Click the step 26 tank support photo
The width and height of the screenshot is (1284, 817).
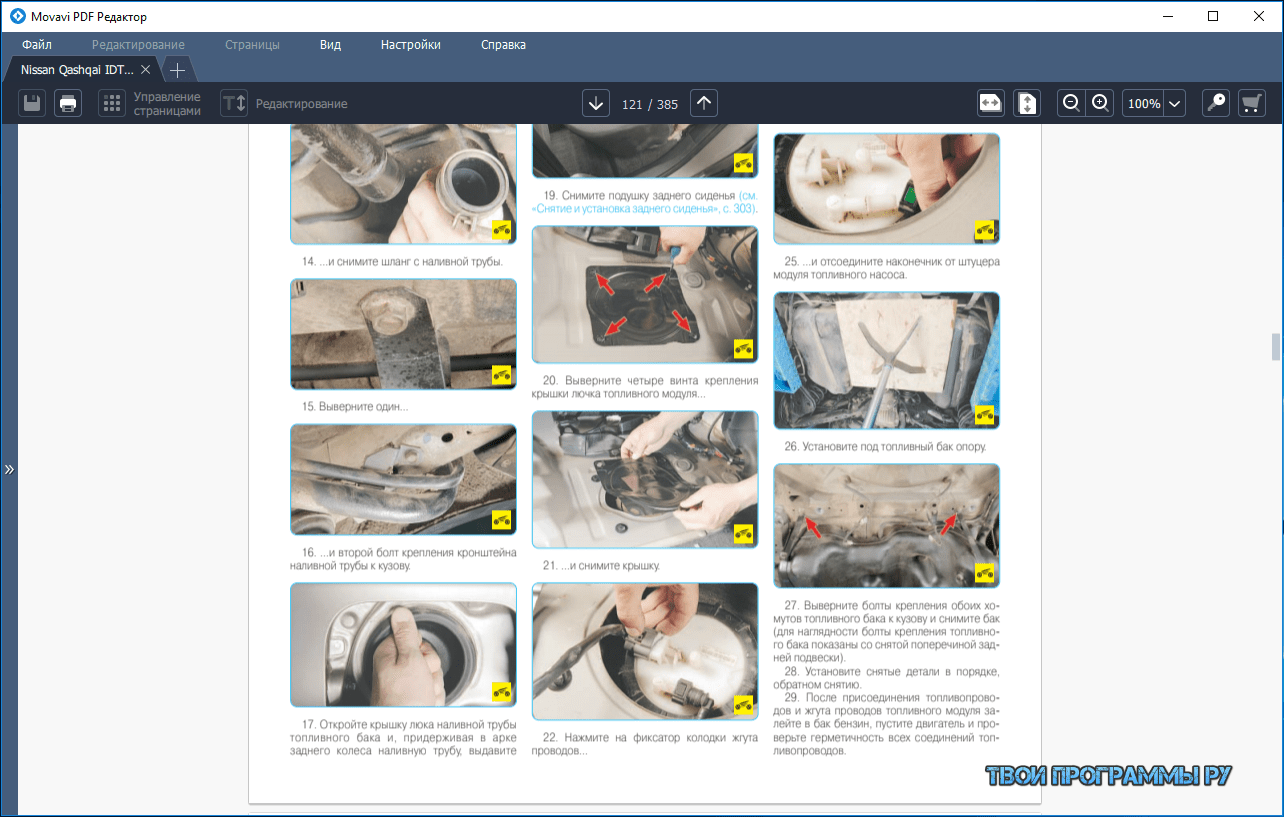click(x=886, y=360)
